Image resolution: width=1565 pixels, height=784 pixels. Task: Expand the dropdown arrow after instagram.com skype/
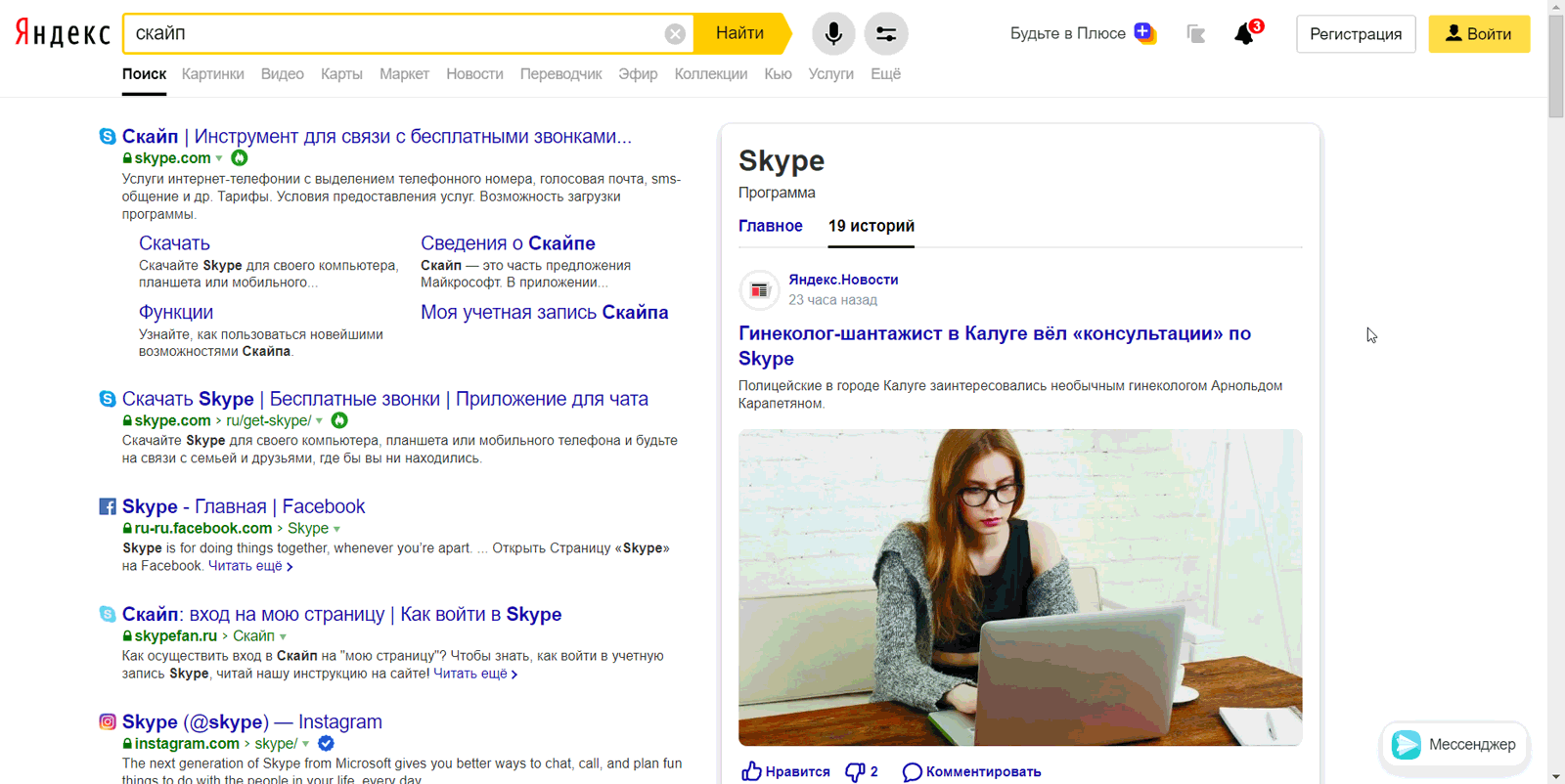(305, 744)
